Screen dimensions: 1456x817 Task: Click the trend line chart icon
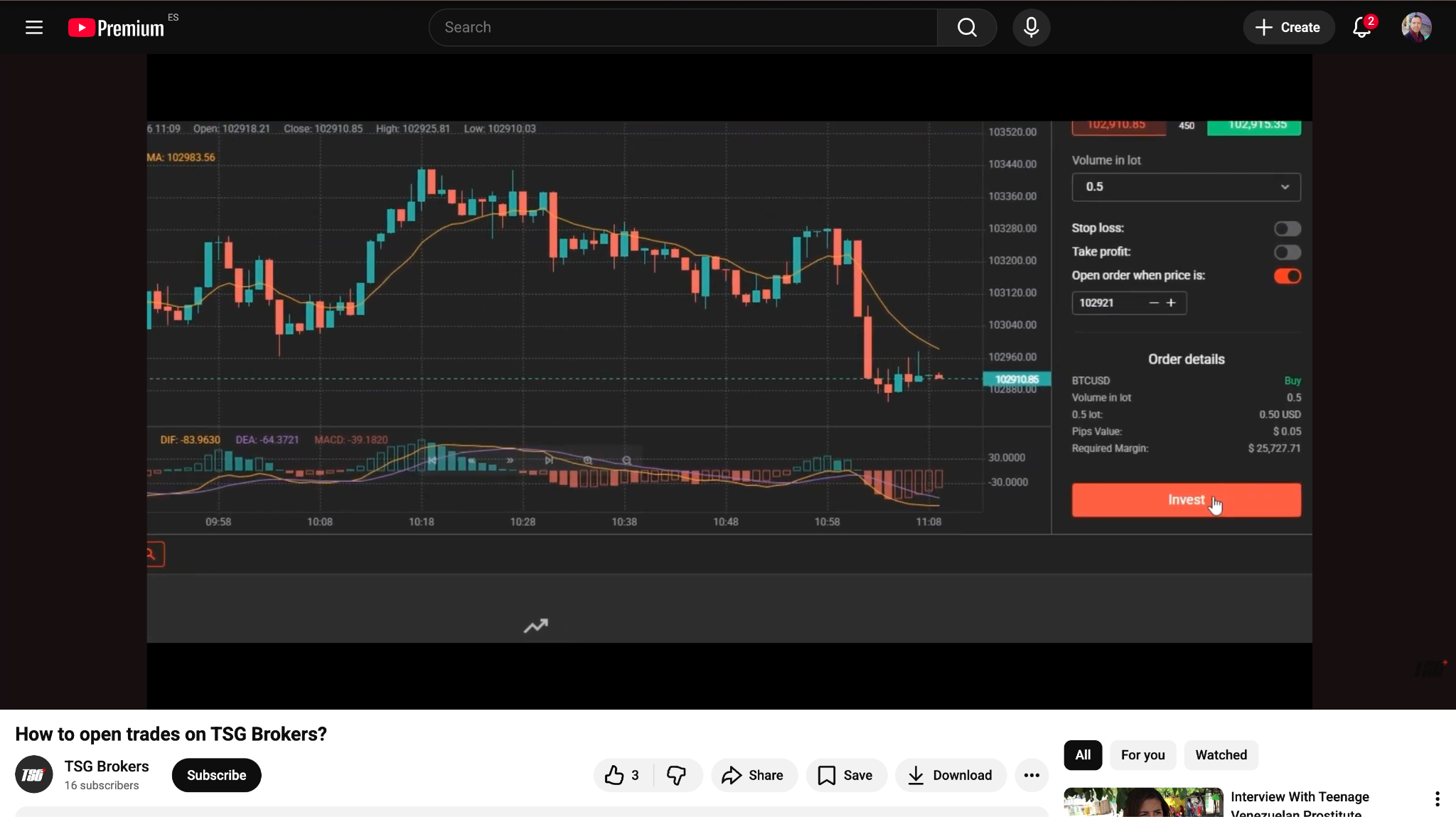tap(535, 626)
